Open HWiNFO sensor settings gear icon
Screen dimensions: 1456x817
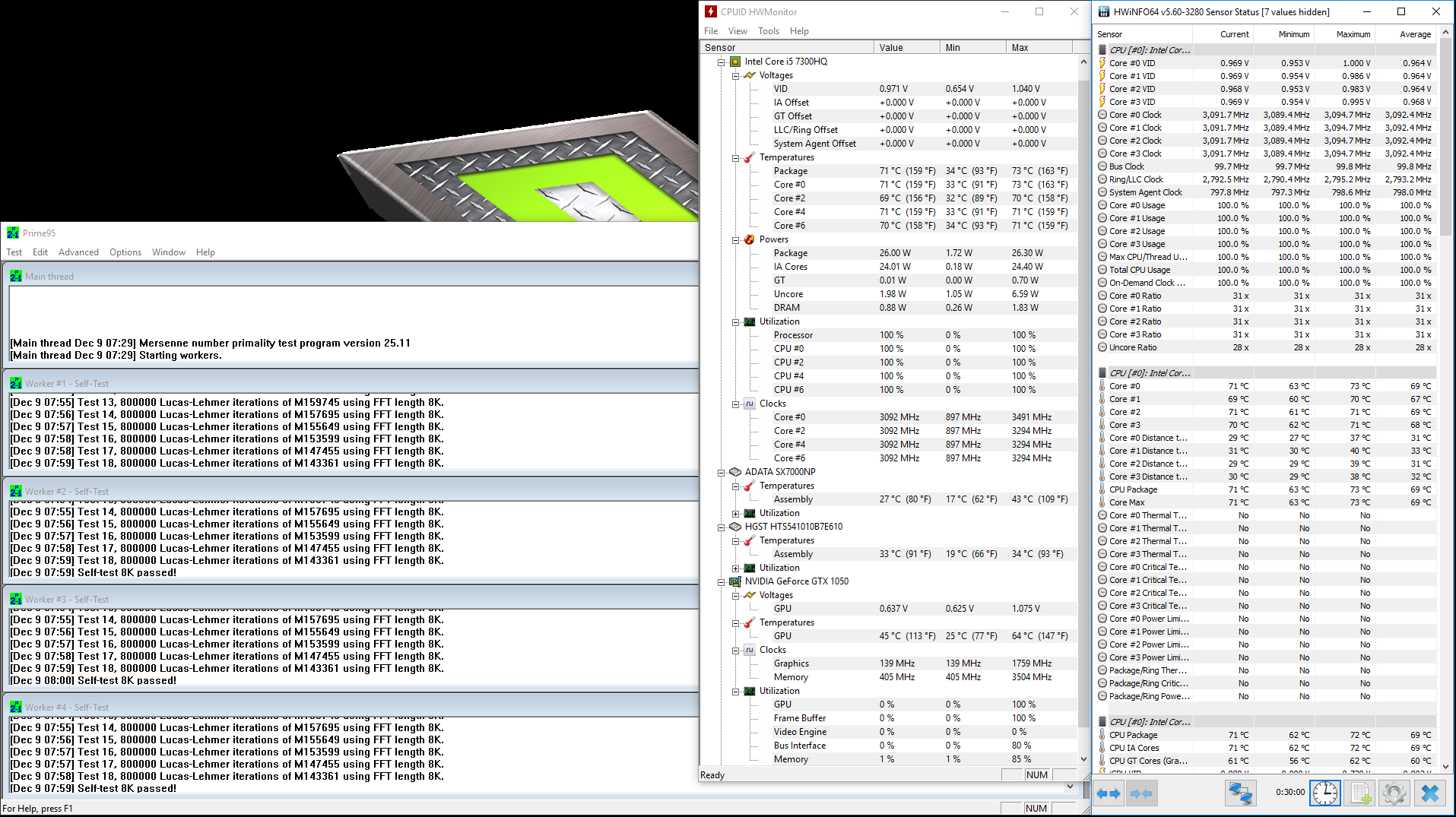1394,793
